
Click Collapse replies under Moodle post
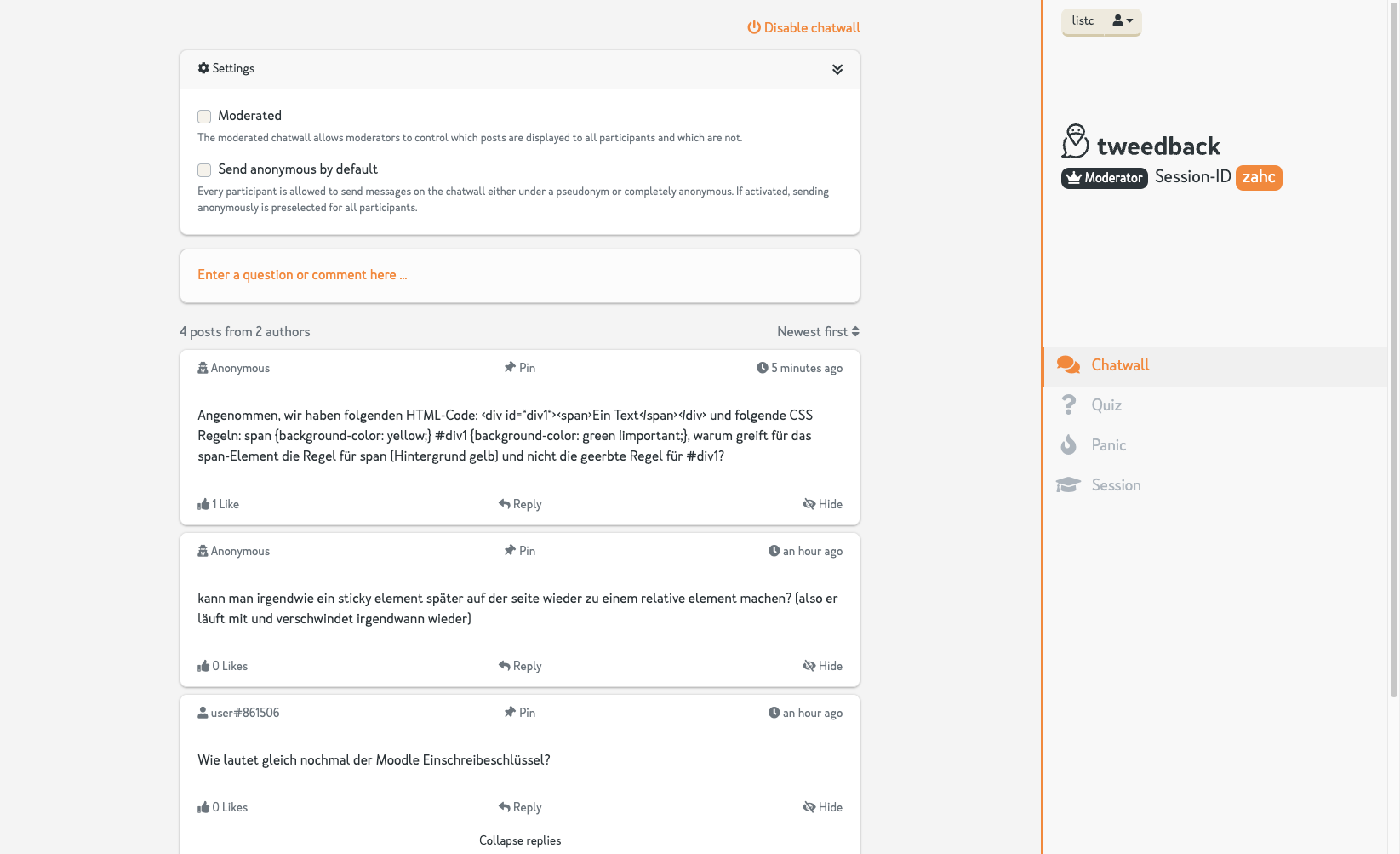tap(519, 840)
